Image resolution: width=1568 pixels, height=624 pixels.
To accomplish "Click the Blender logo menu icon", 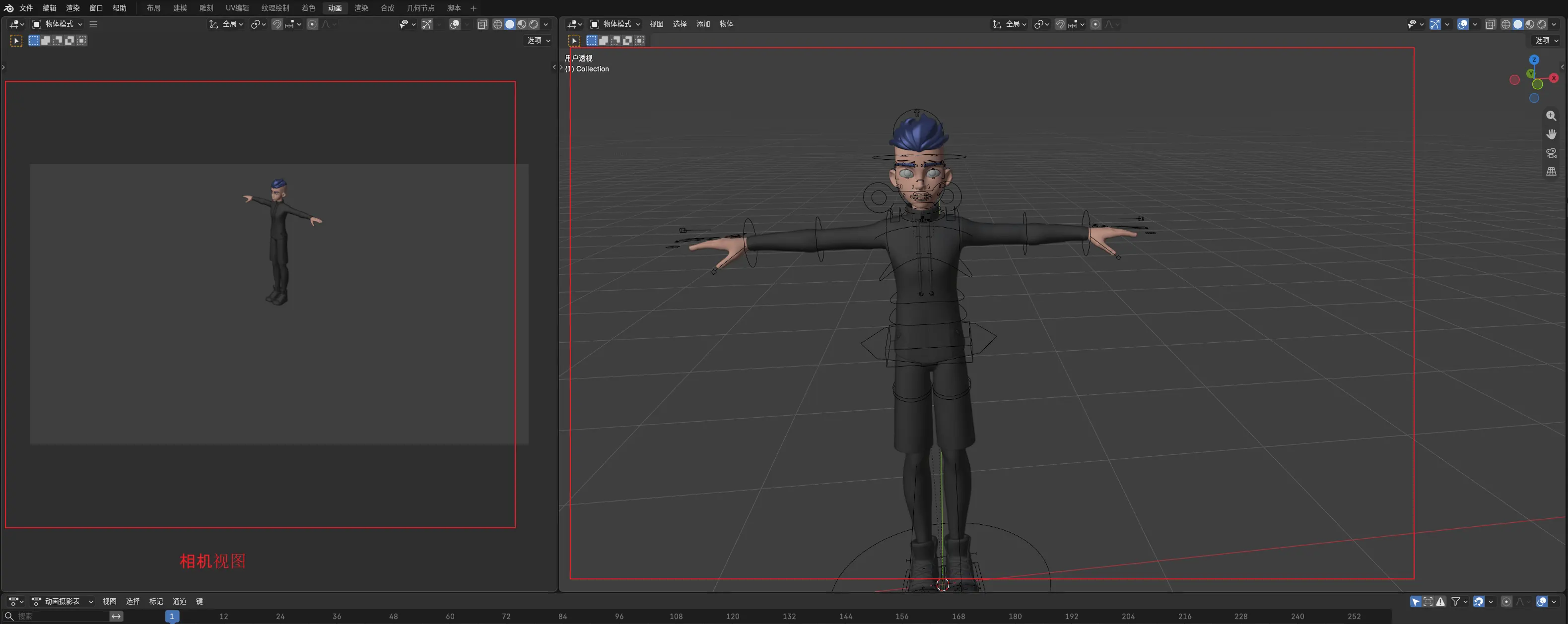I will point(8,8).
